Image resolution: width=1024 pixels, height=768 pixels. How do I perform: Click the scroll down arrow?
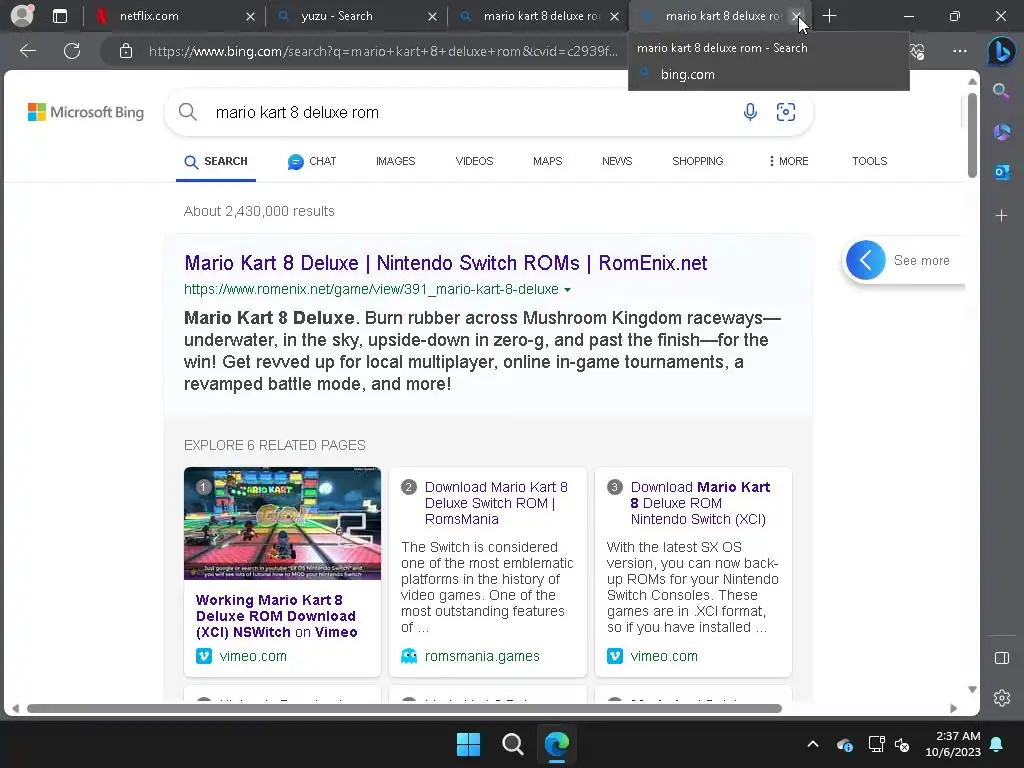[972, 689]
